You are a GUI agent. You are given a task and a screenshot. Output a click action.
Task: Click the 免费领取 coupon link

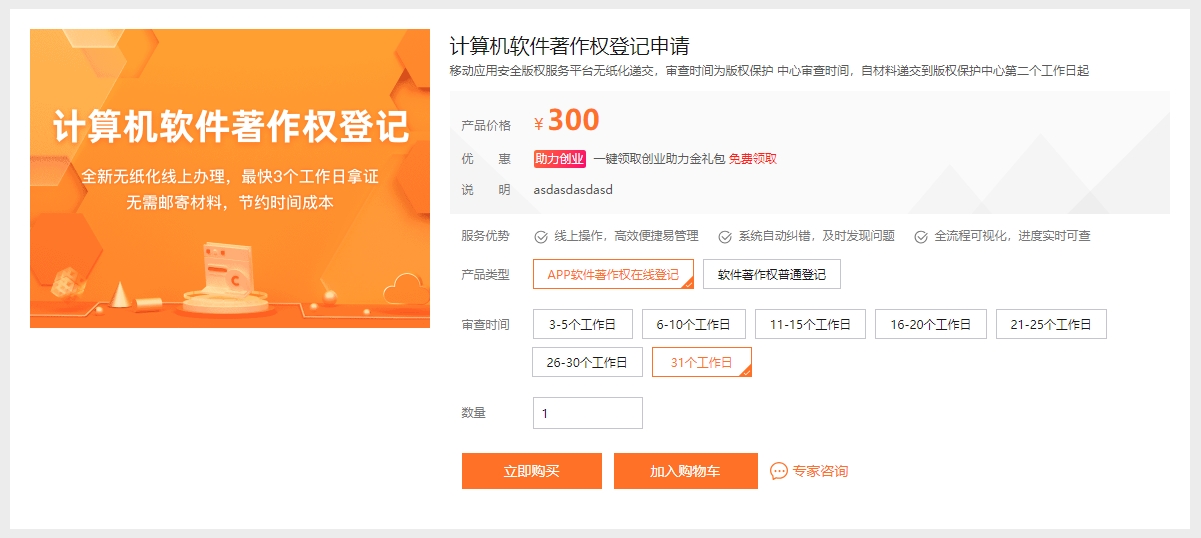pyautogui.click(x=753, y=159)
